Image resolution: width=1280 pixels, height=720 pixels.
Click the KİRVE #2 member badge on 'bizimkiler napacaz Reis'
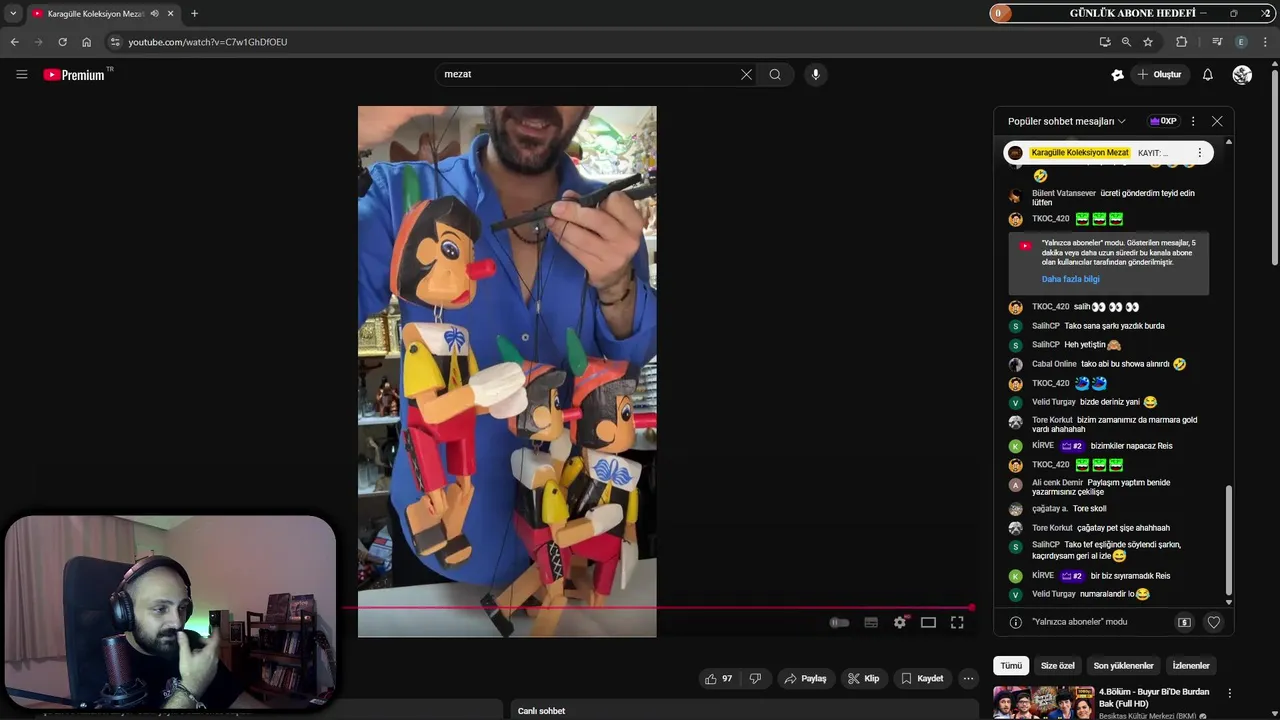pyautogui.click(x=1072, y=446)
